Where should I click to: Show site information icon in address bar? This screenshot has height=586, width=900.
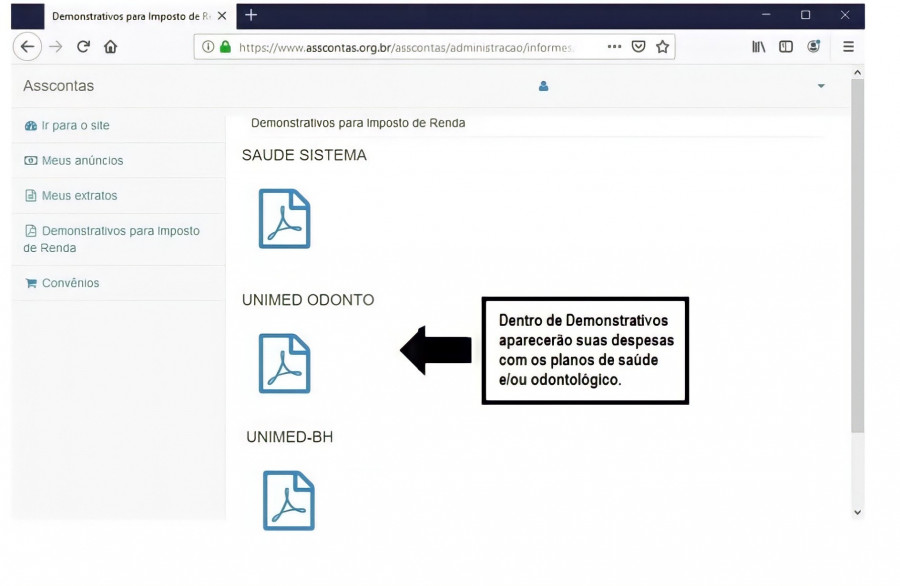point(208,46)
